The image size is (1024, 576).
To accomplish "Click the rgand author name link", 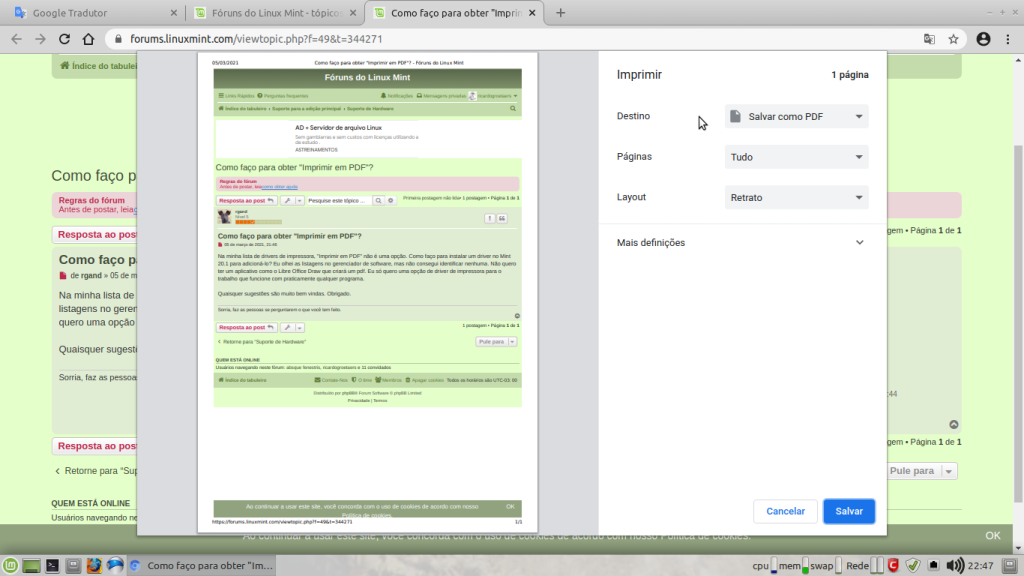I will (91, 276).
